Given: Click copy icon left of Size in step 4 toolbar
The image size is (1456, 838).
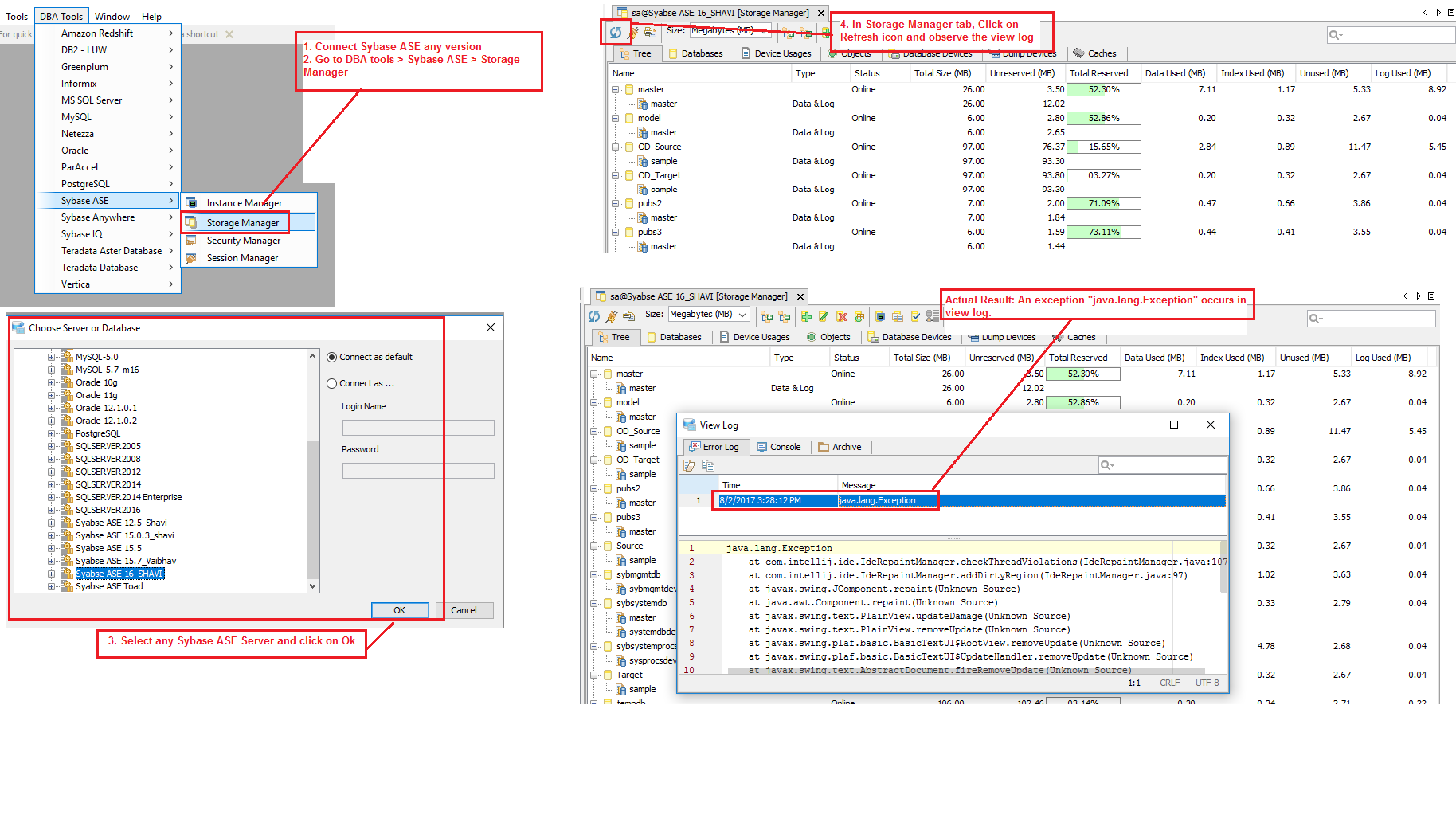Looking at the screenshot, I should [650, 33].
